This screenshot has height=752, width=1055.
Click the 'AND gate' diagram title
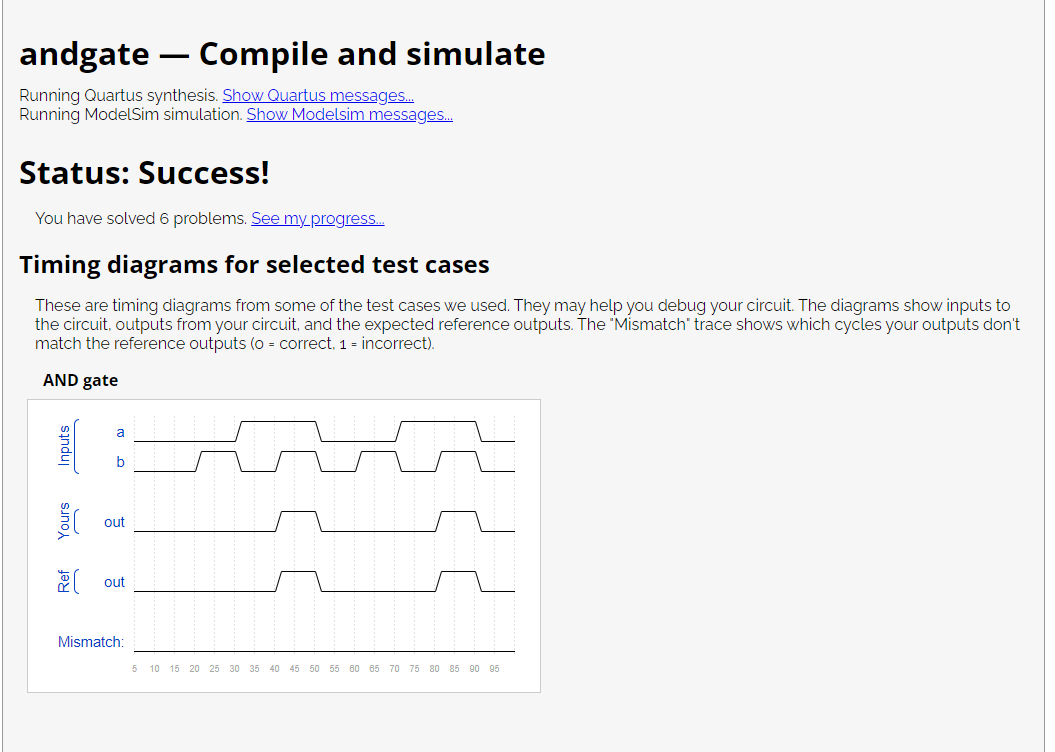[81, 381]
